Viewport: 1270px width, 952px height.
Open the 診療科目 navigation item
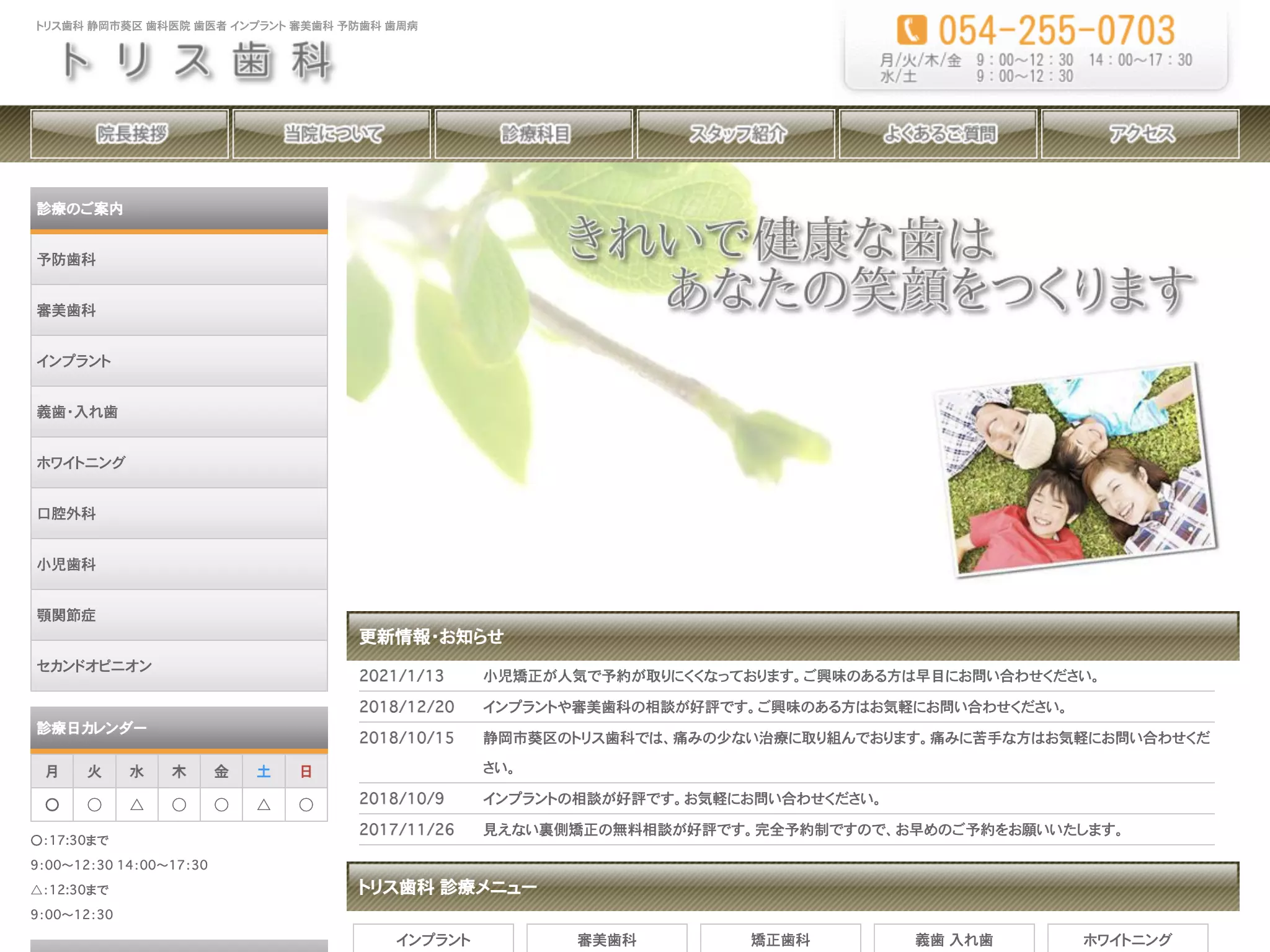pos(534,134)
